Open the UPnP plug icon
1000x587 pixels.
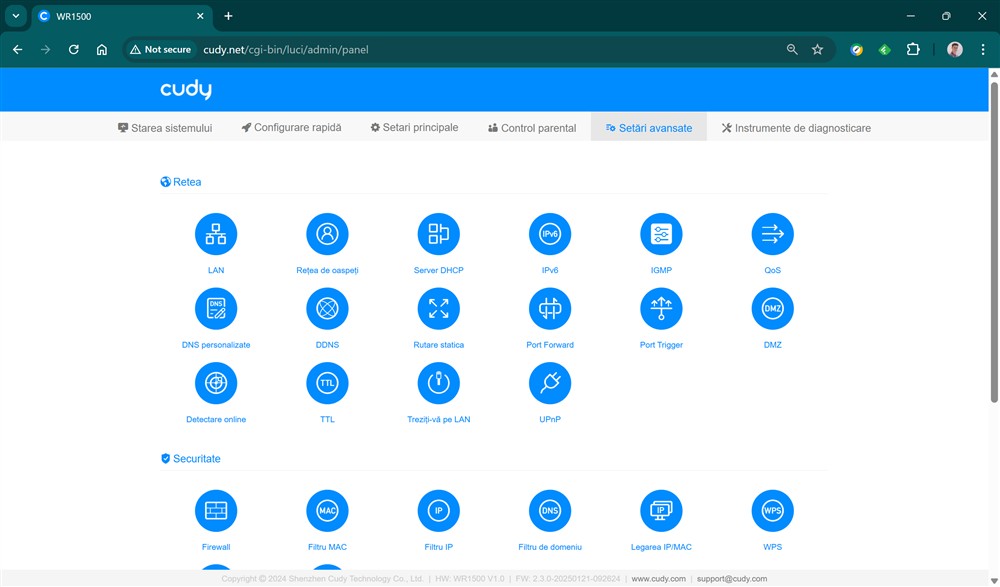tap(550, 383)
